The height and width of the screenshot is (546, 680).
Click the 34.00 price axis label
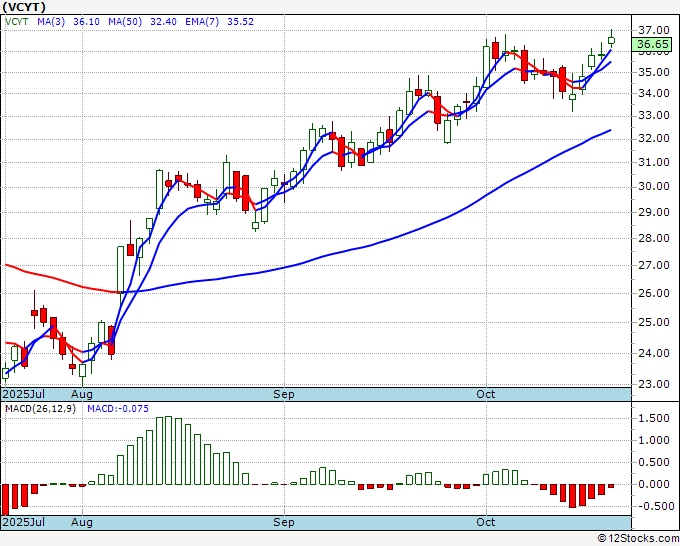point(654,93)
